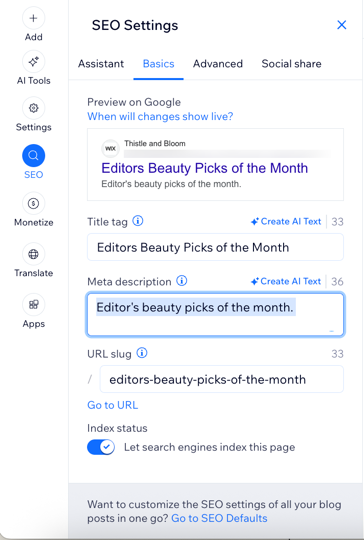364x540 pixels.
Task: Open the Advanced tab
Action: pos(218,64)
